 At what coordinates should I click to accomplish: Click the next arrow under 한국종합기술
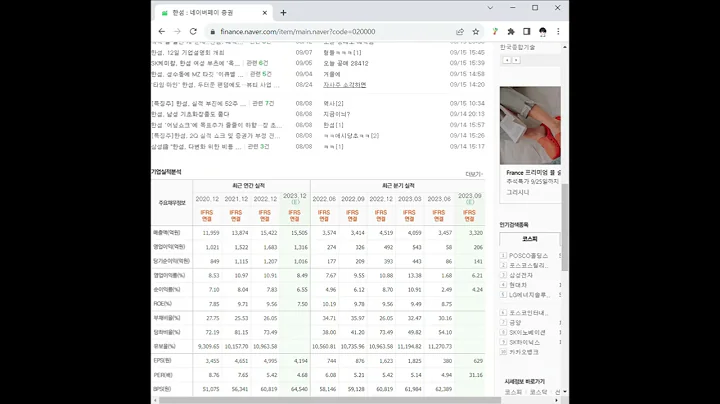[516, 60]
